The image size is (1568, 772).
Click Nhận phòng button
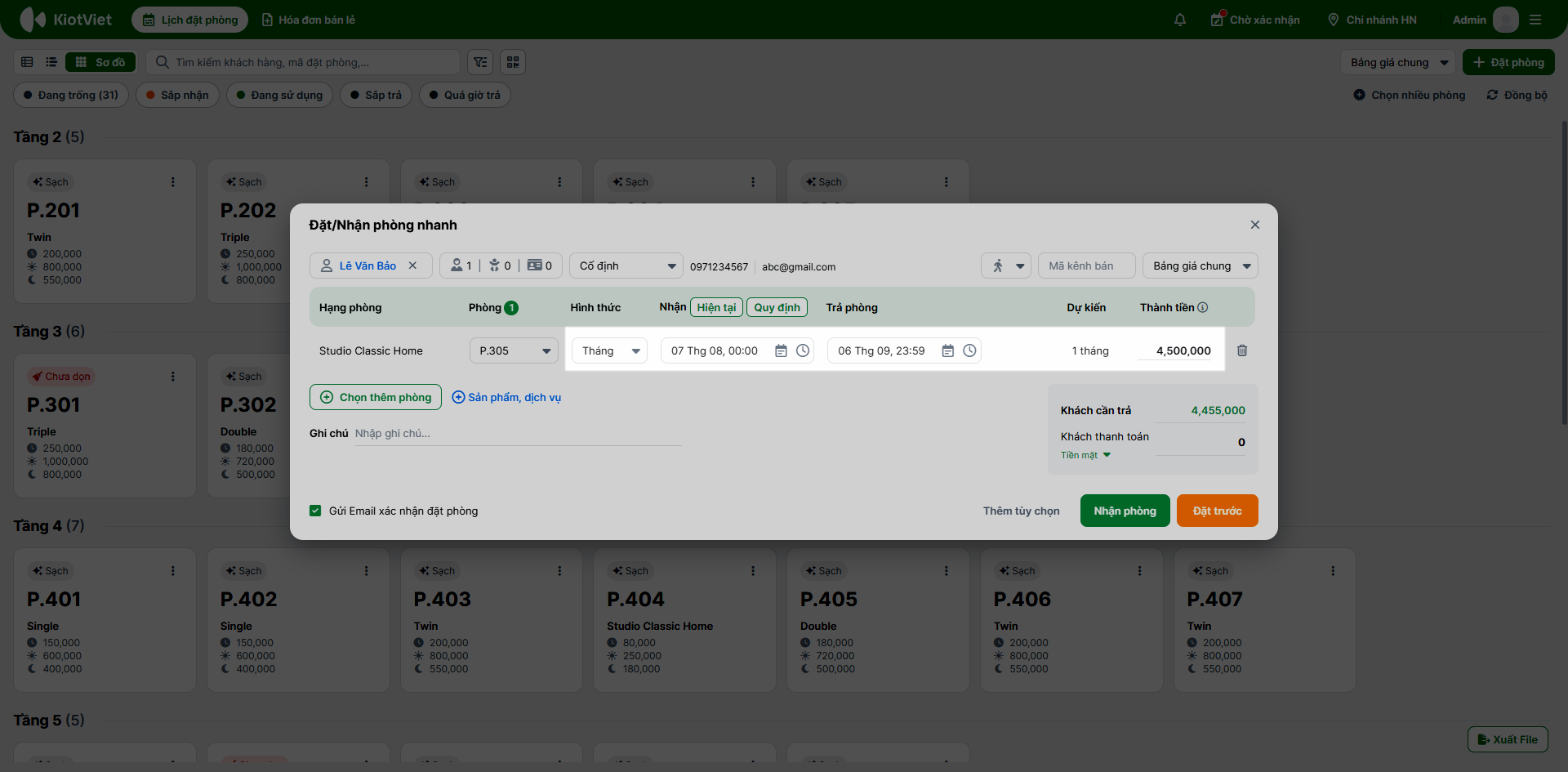[x=1125, y=511]
